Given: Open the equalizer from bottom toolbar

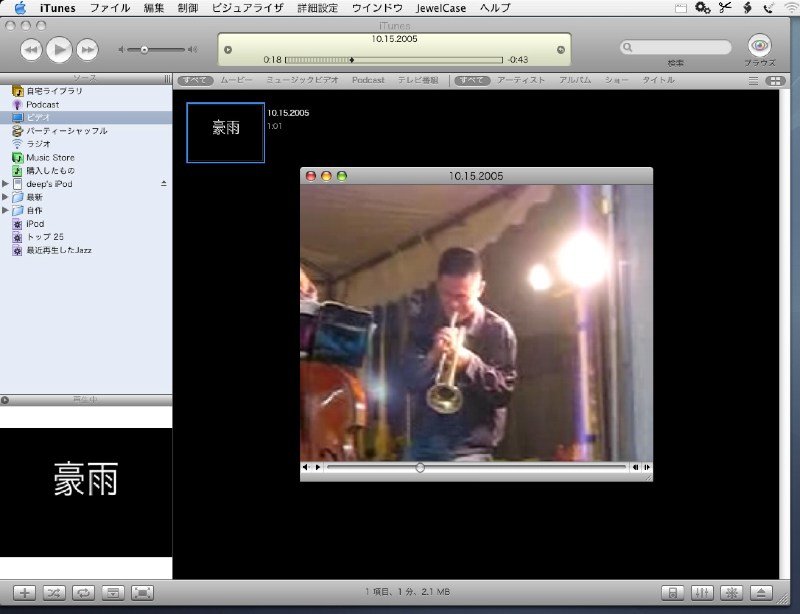Looking at the screenshot, I should (x=703, y=593).
